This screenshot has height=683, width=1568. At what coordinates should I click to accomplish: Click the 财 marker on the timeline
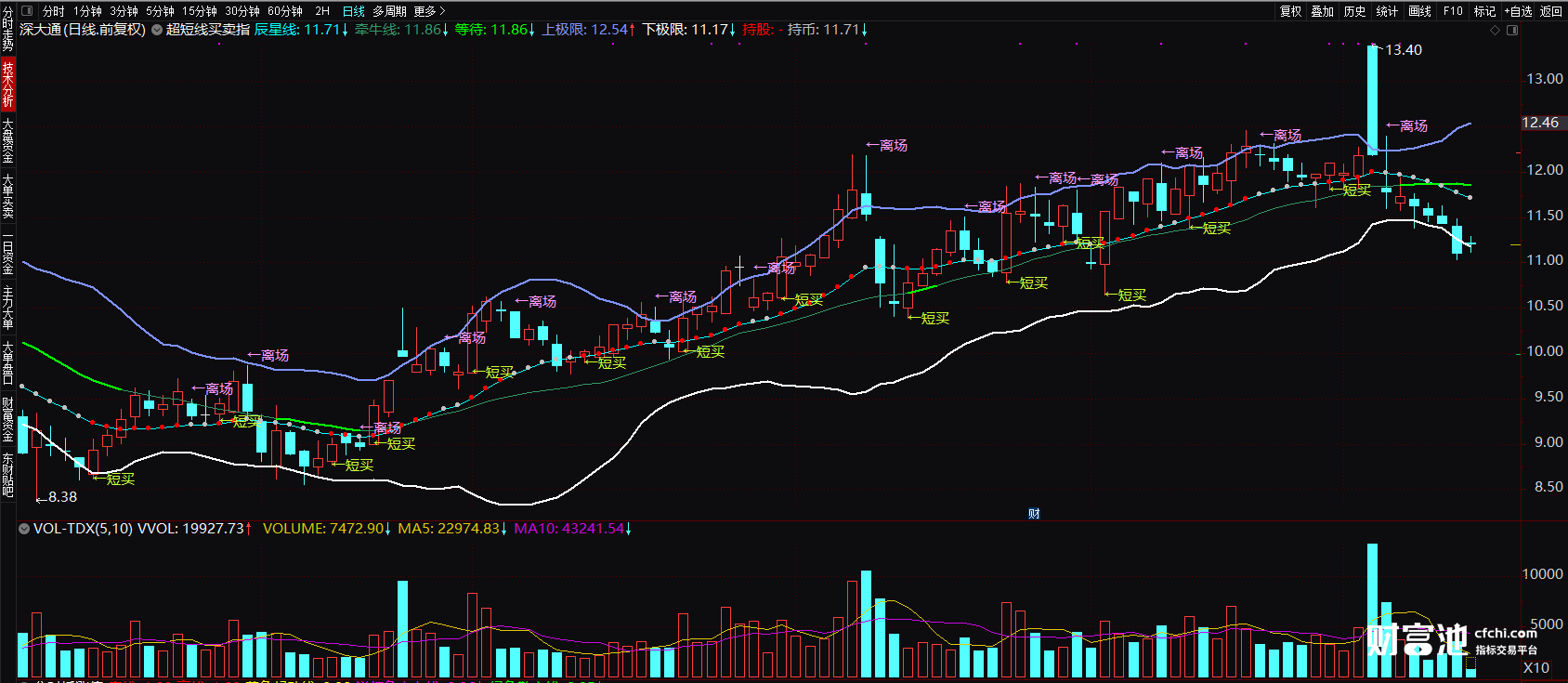click(x=1034, y=514)
